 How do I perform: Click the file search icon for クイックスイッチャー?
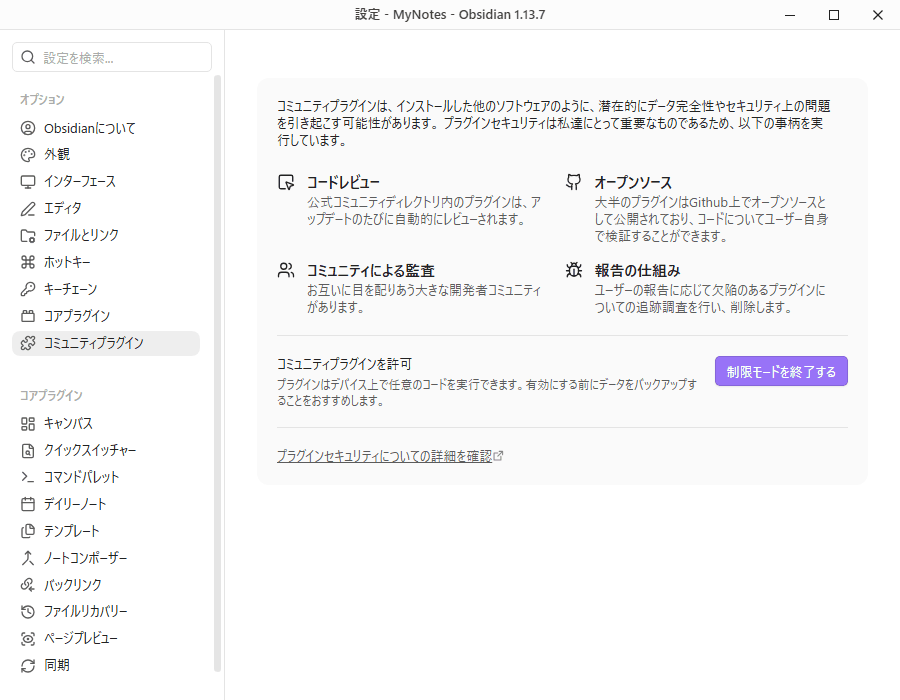28,451
